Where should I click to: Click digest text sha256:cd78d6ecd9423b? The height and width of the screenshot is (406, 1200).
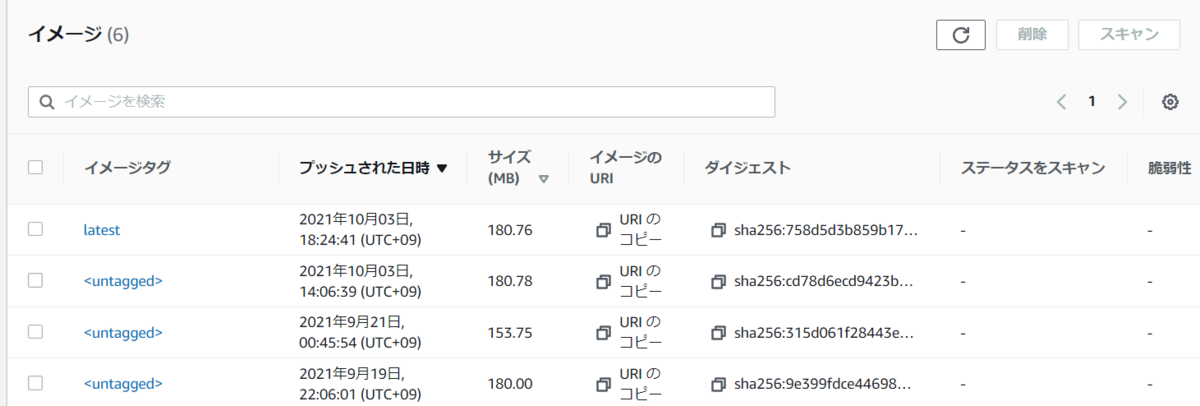[x=822, y=281]
